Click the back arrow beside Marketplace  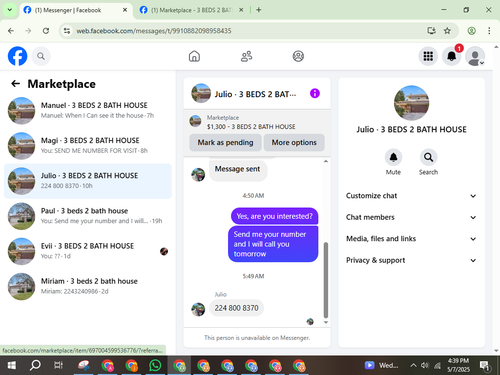point(15,84)
